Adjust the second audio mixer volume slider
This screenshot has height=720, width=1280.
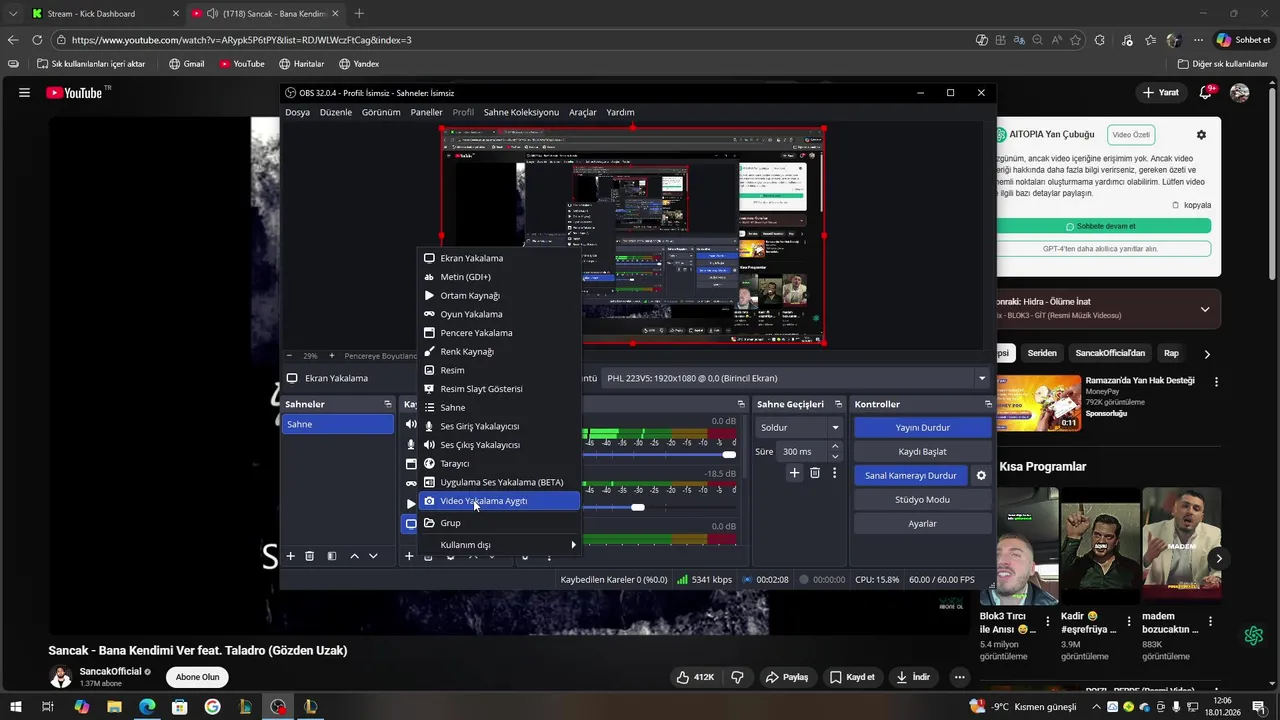(638, 507)
